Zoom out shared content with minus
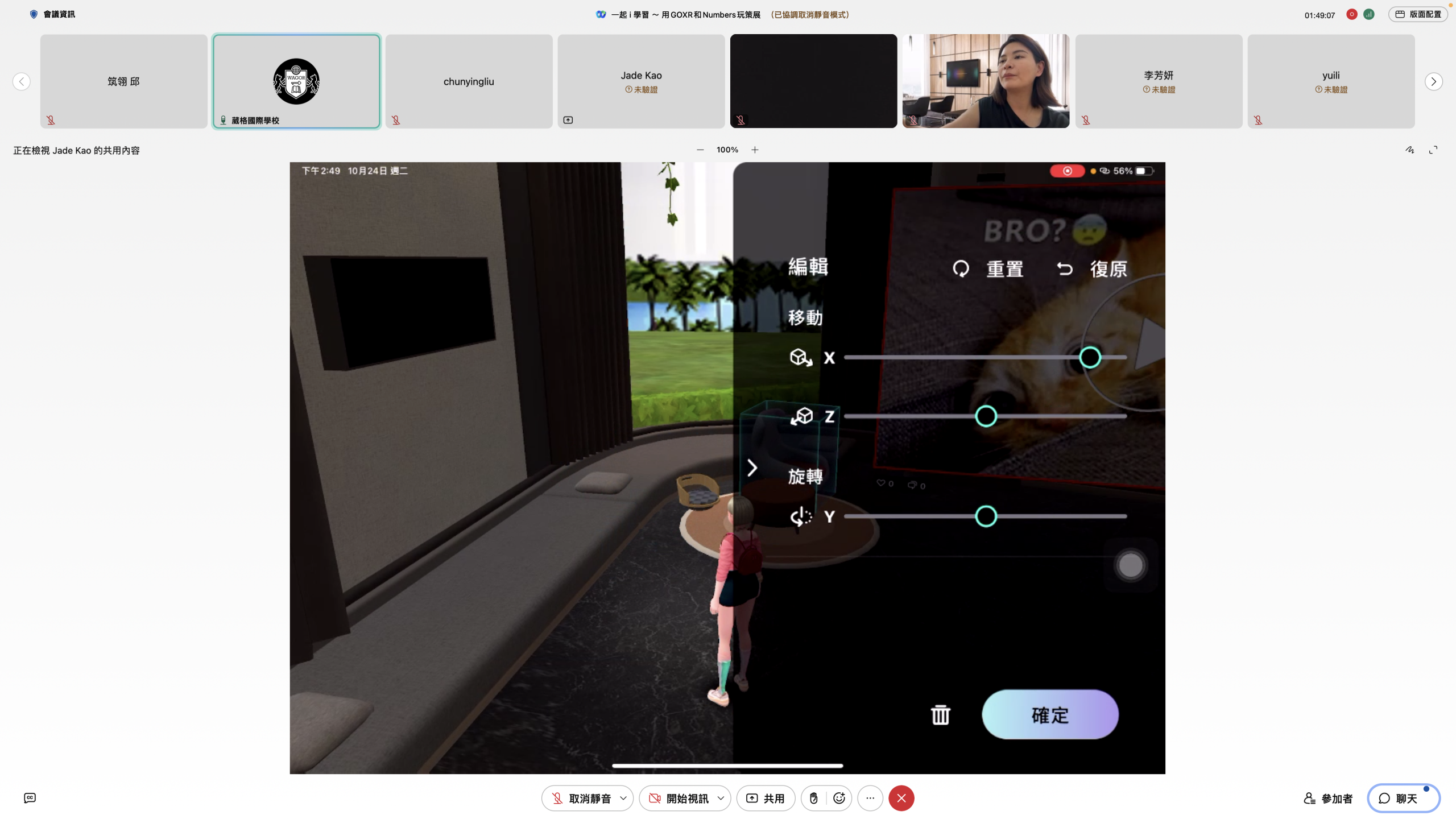Viewport: 1456px width, 819px height. pyautogui.click(x=700, y=150)
